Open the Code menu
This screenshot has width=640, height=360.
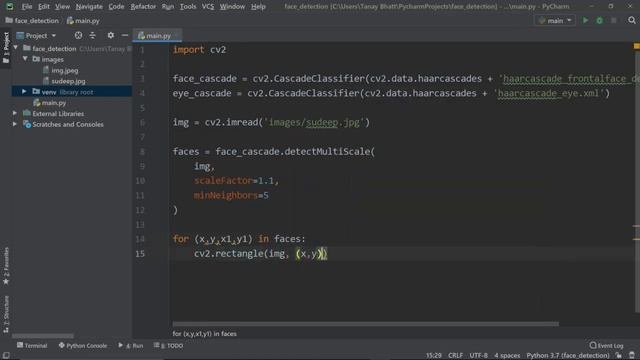coord(116,7)
